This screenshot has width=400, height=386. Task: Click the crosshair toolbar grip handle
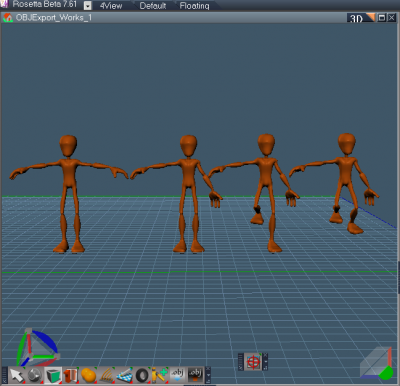point(241,362)
